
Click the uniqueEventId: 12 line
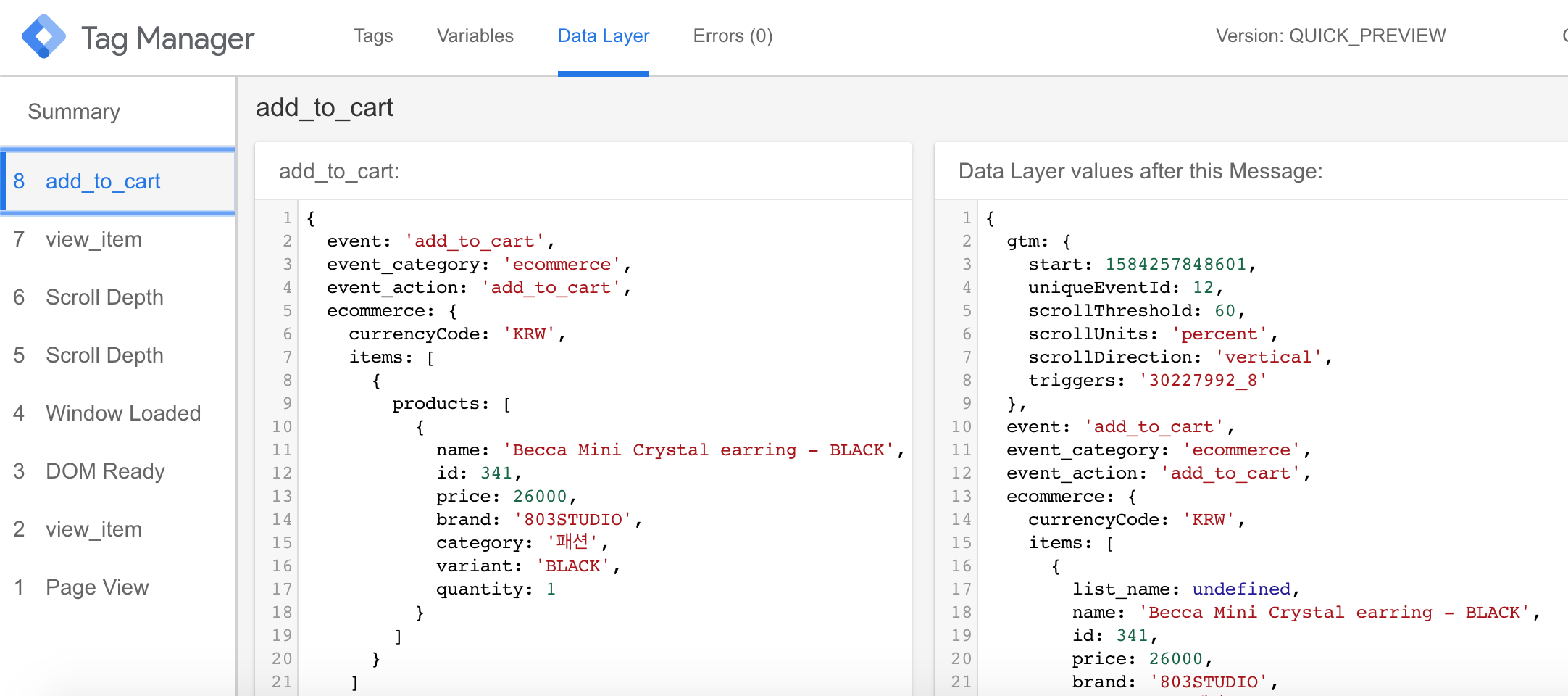(1126, 288)
